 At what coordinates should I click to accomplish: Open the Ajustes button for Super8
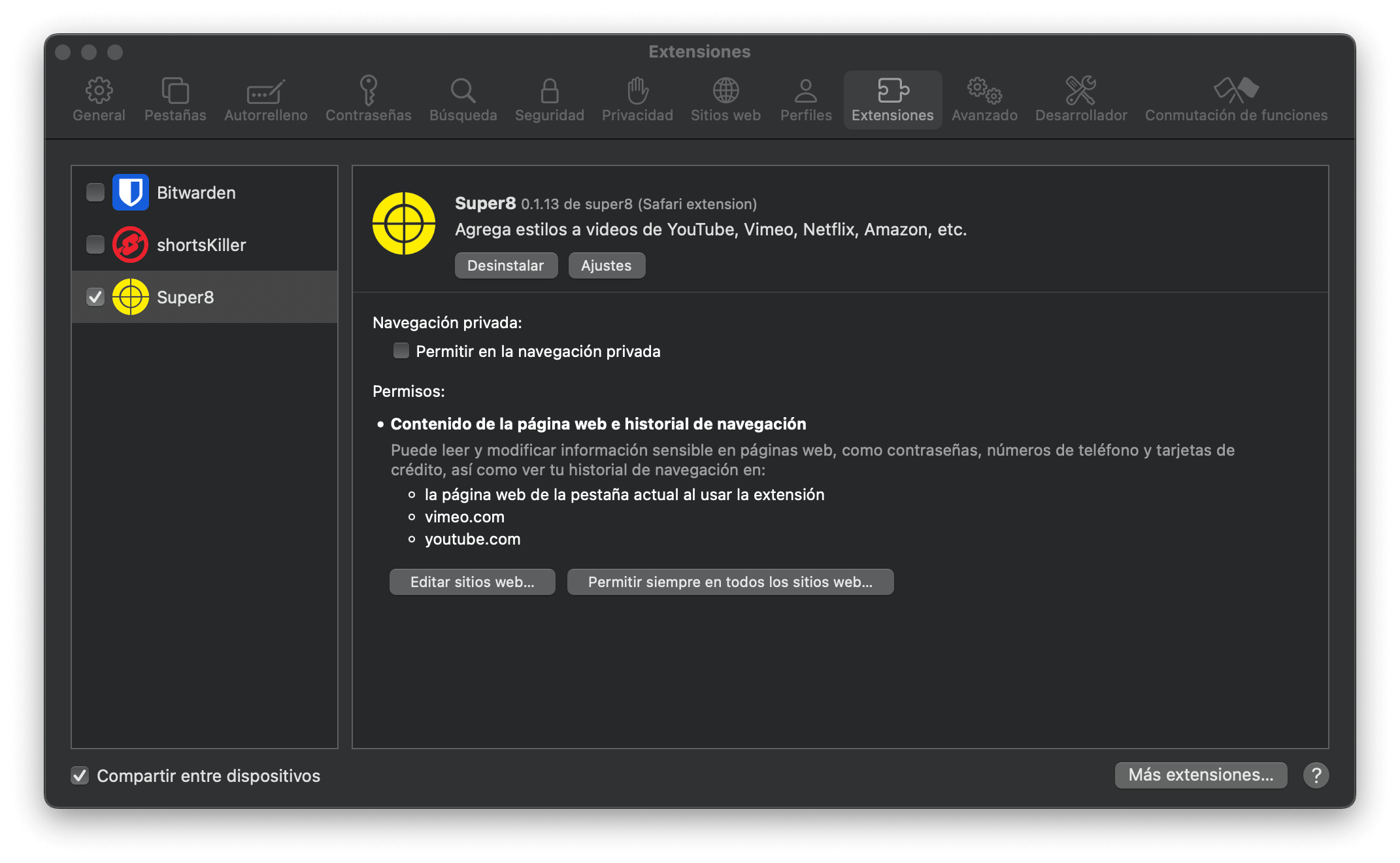[x=607, y=265]
